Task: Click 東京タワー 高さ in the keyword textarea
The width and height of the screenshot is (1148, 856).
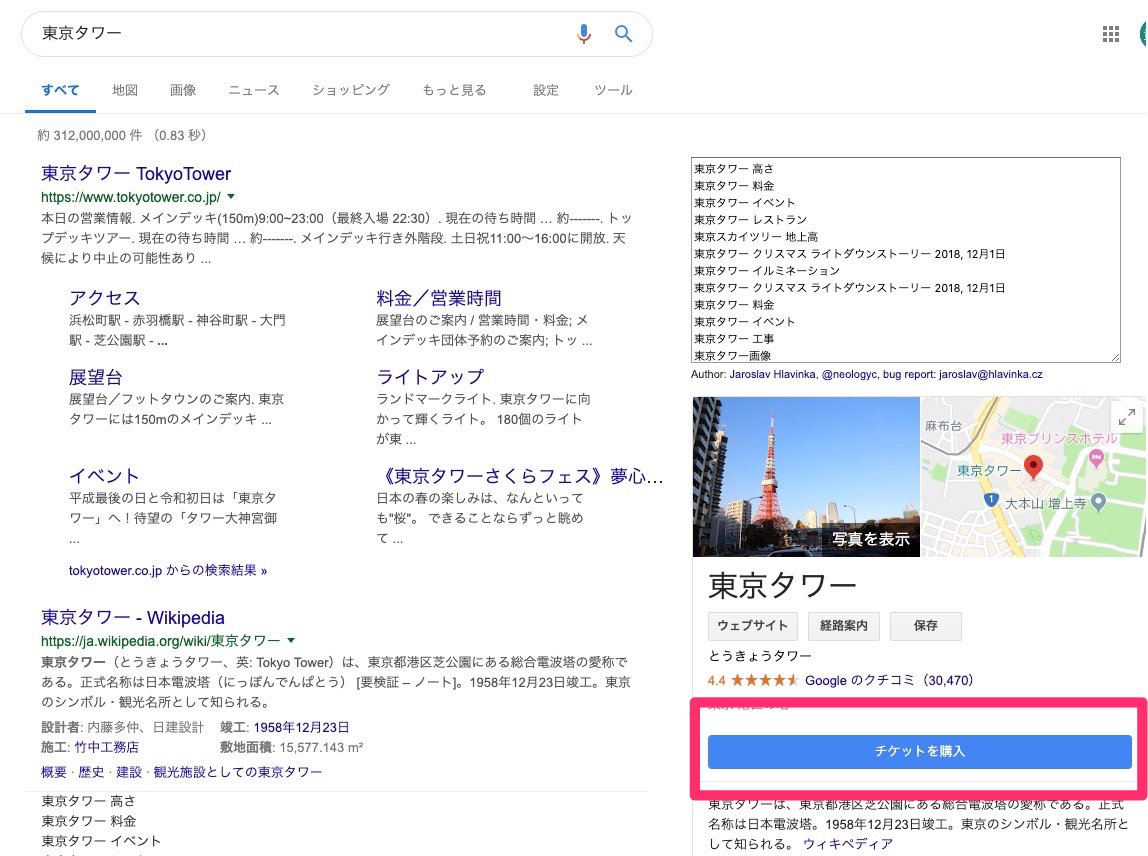Action: pos(734,168)
